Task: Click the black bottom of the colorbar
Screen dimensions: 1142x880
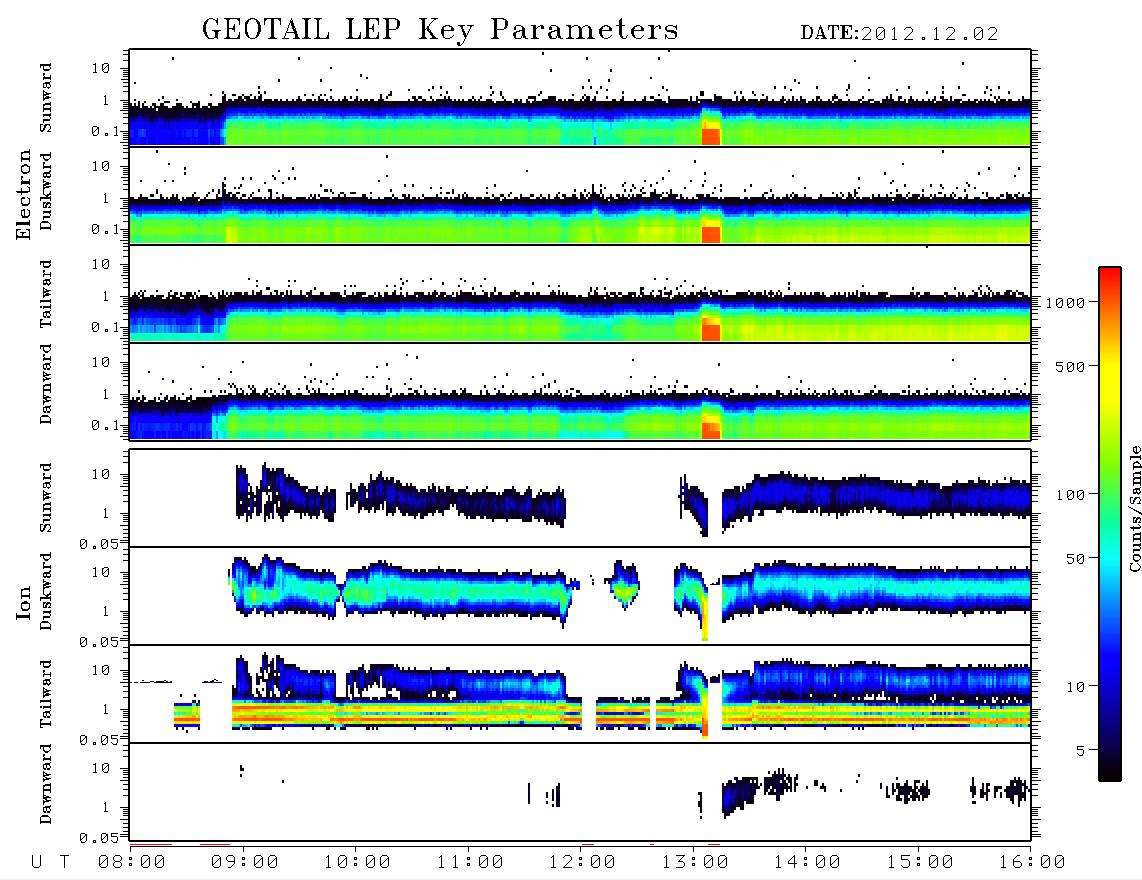Action: tap(1109, 772)
